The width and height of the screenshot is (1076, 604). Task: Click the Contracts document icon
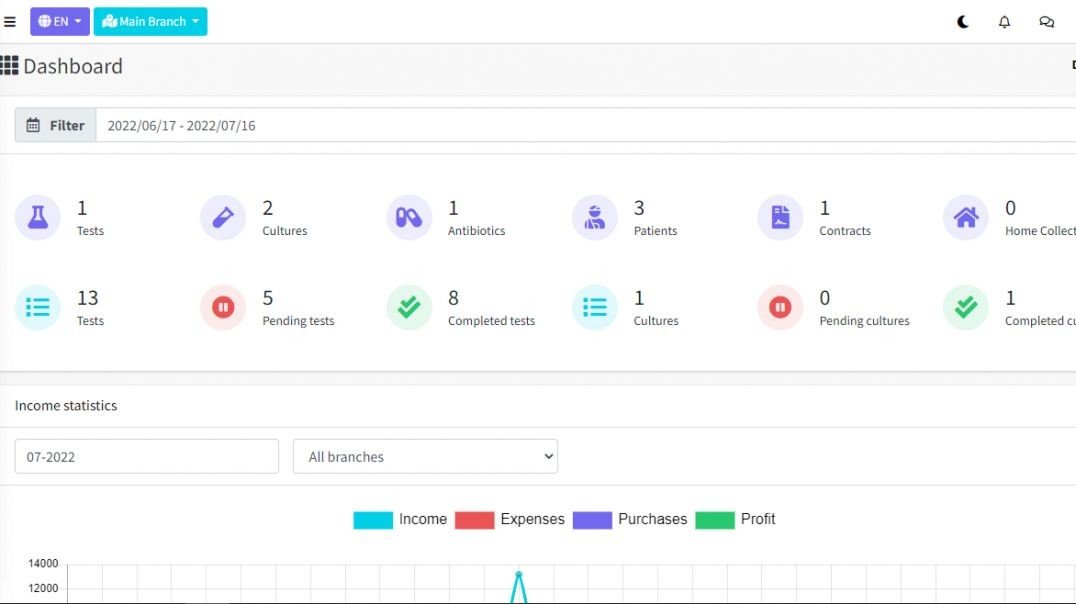780,217
